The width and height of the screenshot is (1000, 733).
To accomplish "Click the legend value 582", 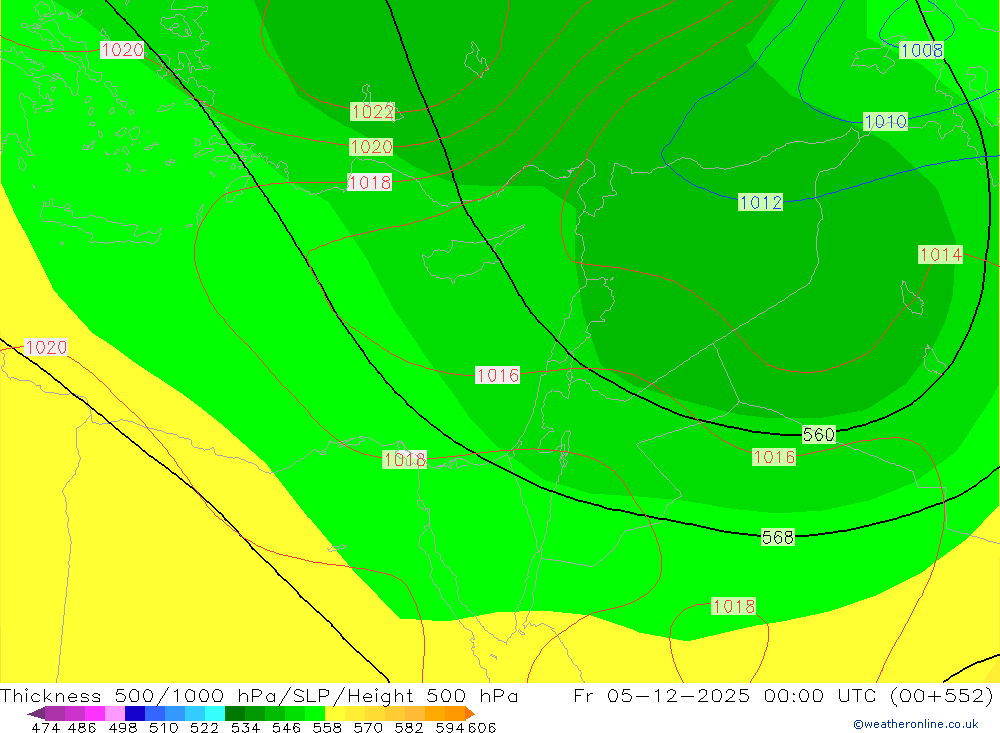I will pyautogui.click(x=409, y=727).
